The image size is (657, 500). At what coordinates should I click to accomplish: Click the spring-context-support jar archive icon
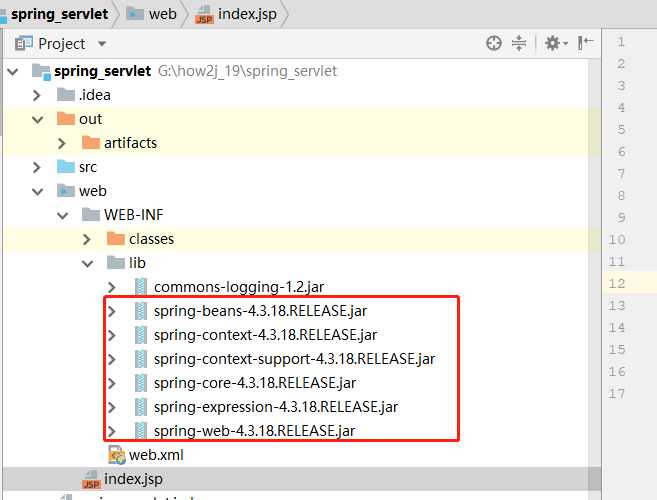[x=141, y=359]
